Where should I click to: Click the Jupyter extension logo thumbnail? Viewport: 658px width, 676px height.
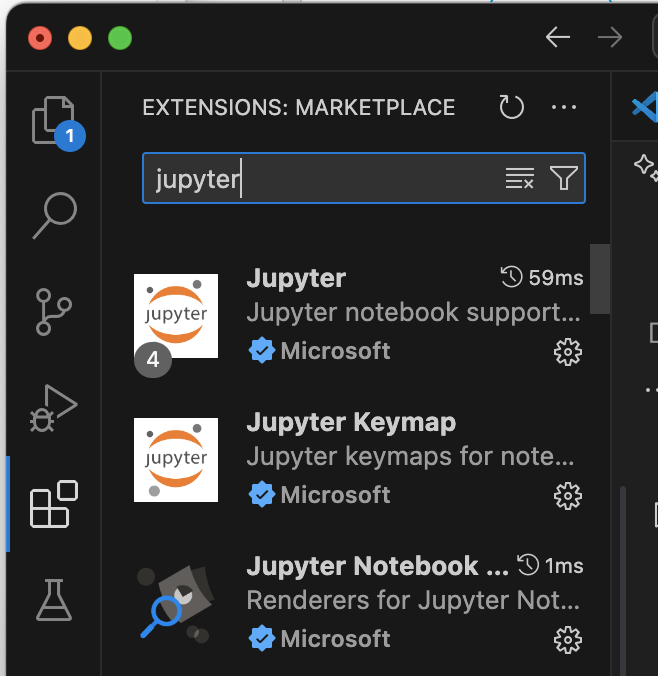click(176, 316)
